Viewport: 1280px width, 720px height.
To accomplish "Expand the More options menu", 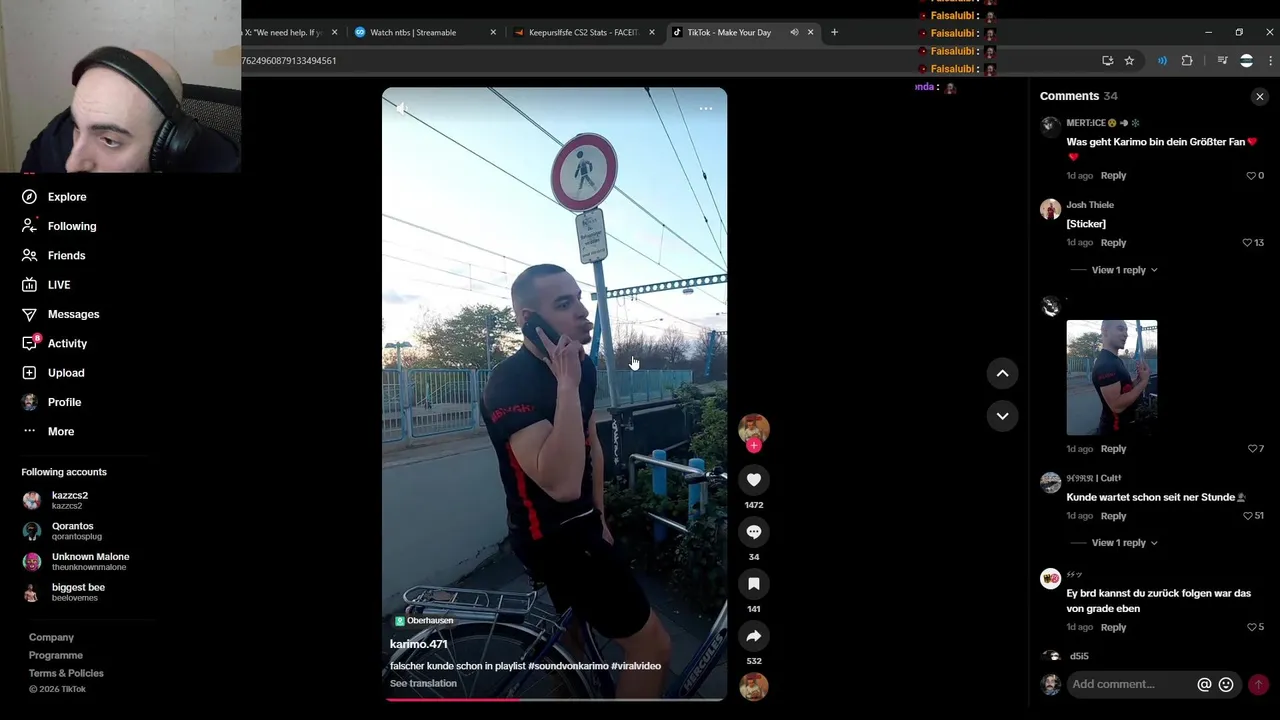I will [48, 431].
